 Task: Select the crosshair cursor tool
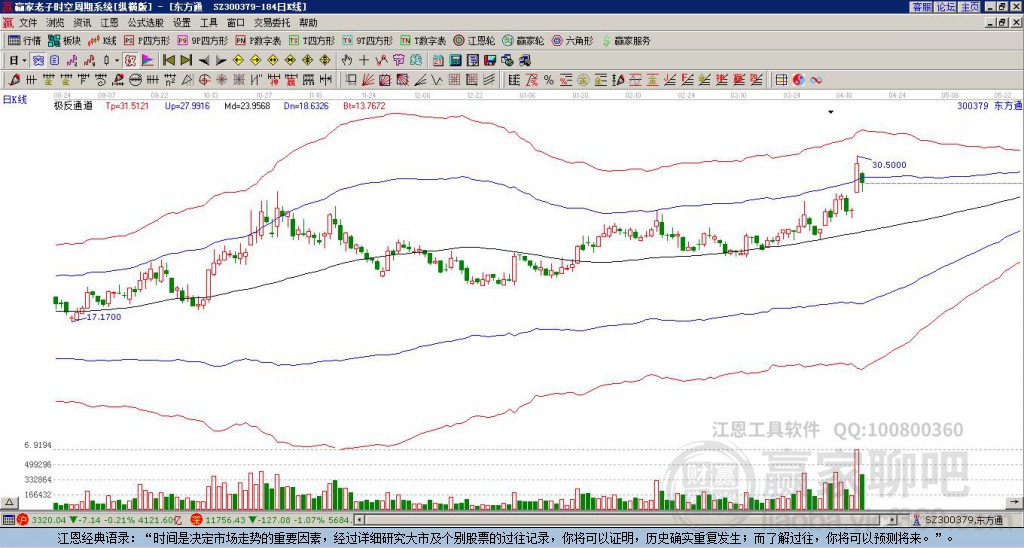coord(364,60)
